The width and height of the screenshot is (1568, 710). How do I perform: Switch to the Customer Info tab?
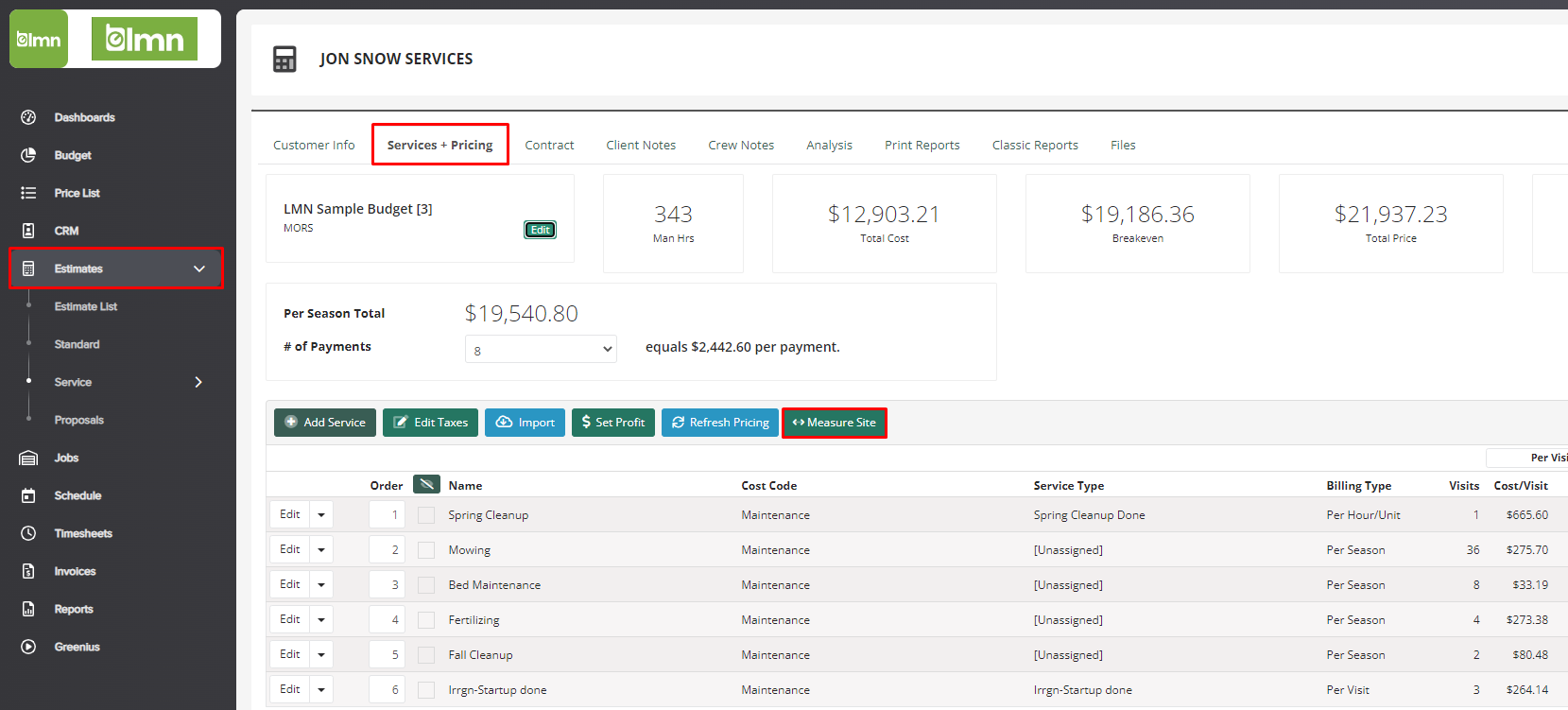314,145
